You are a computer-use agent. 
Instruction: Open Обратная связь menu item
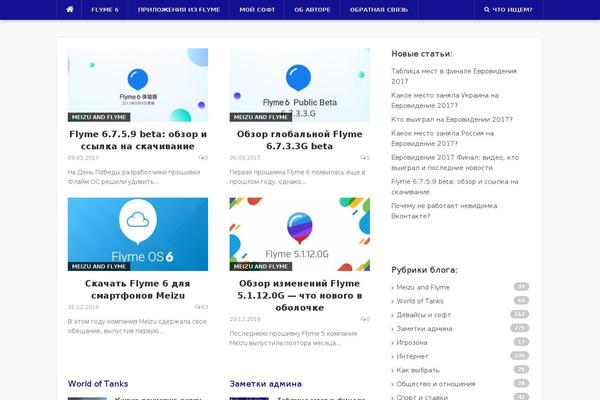[x=379, y=10]
